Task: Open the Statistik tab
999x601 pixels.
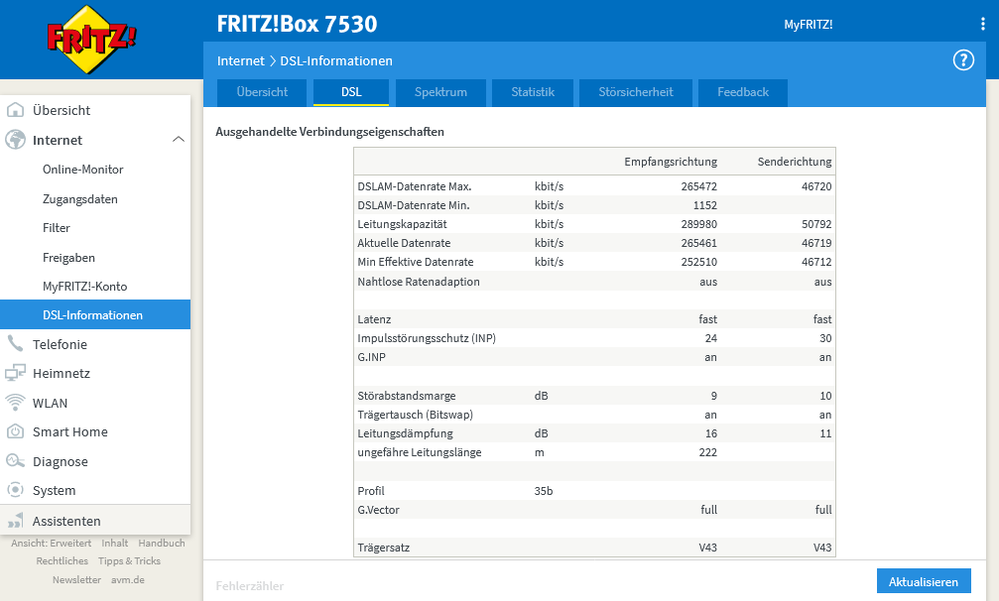Action: tap(532, 92)
